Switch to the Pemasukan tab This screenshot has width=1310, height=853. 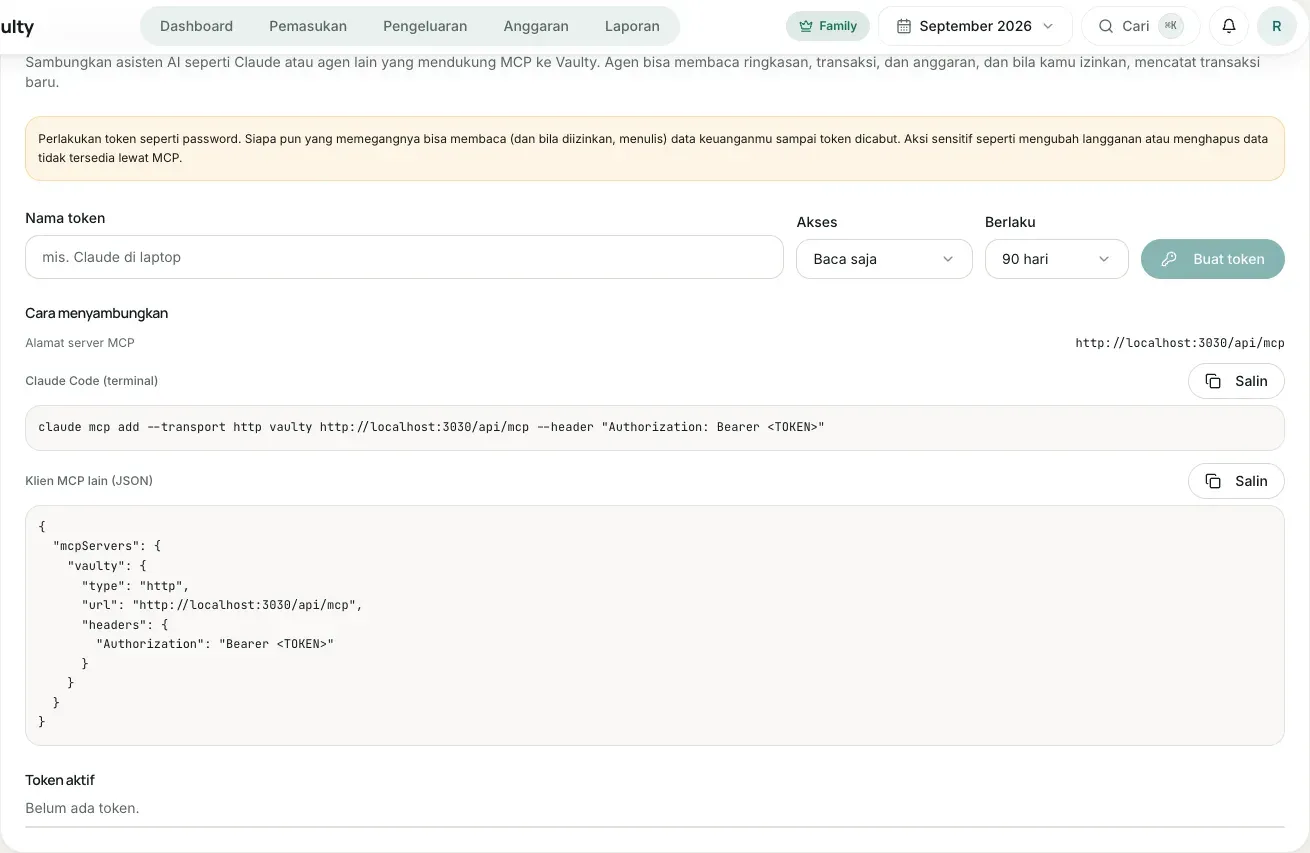(x=308, y=26)
